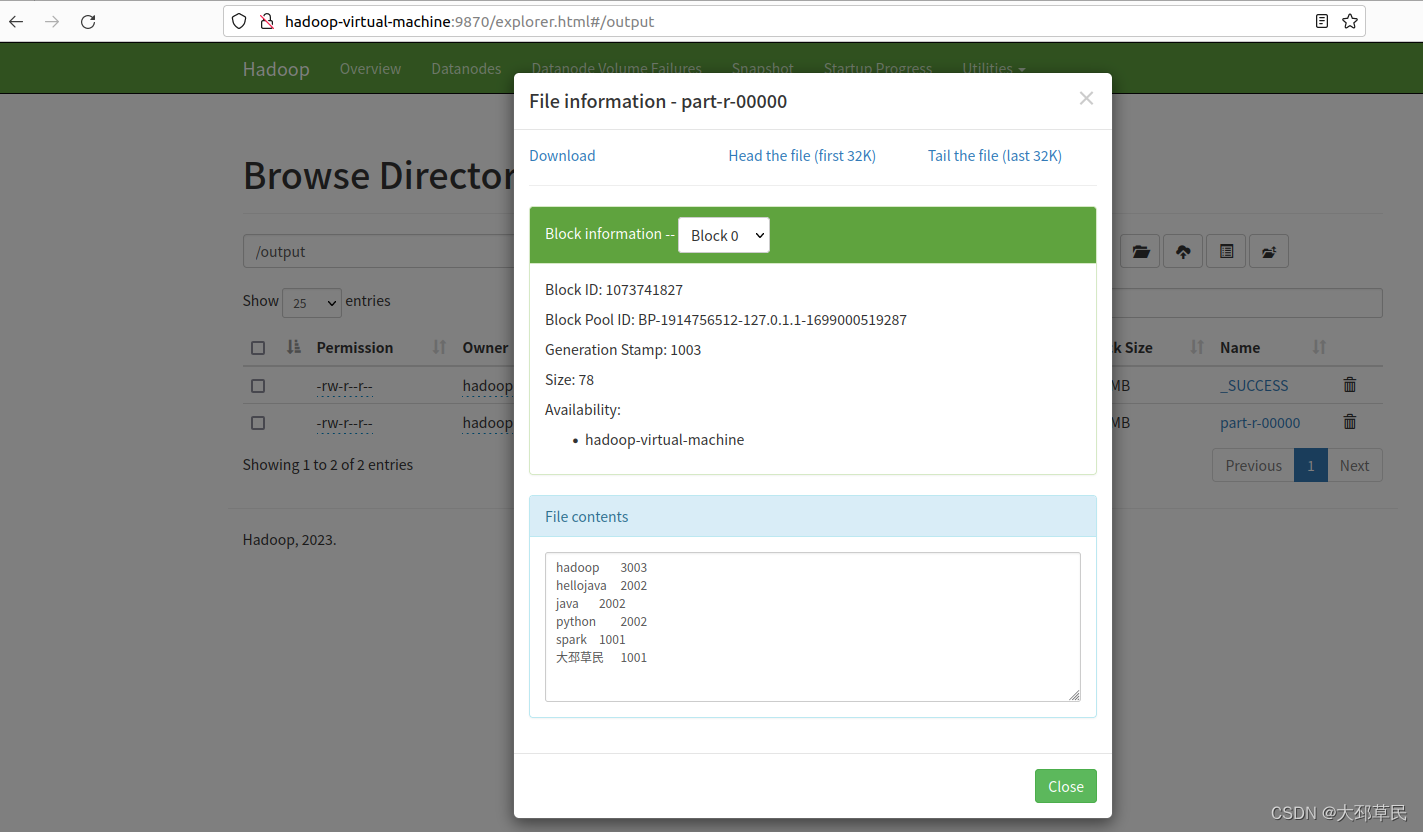The image size is (1423, 832).
Task: Click the Size: 78 text
Action: click(569, 380)
